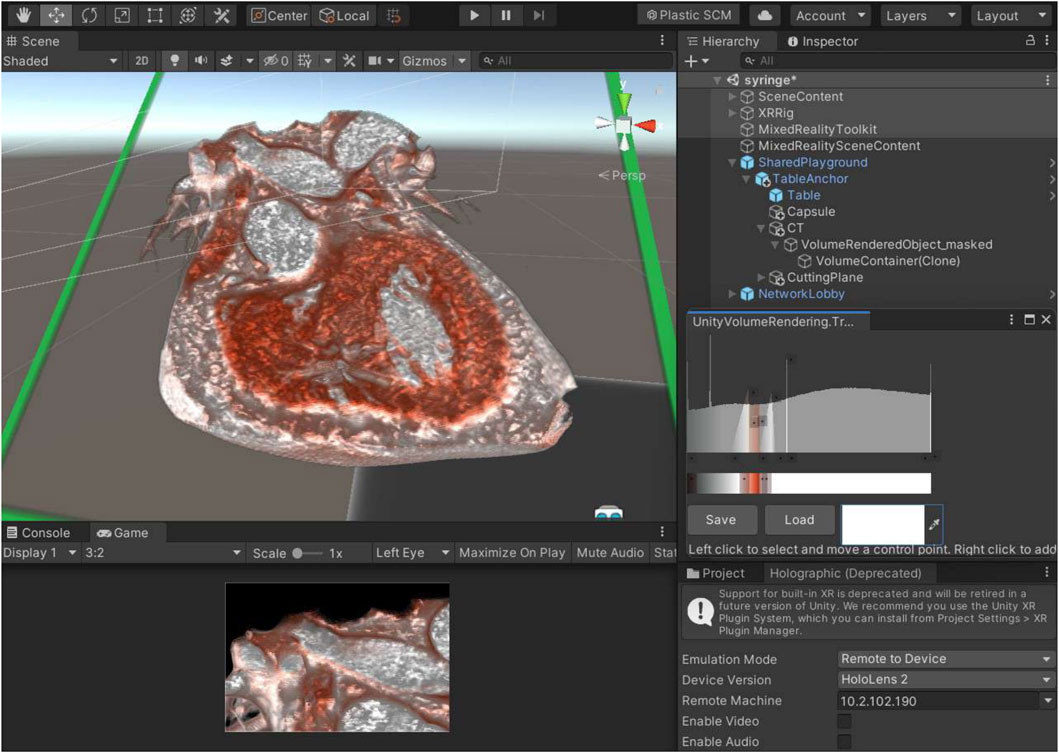
Task: Expand the CuttingPlane tree item
Action: click(763, 278)
